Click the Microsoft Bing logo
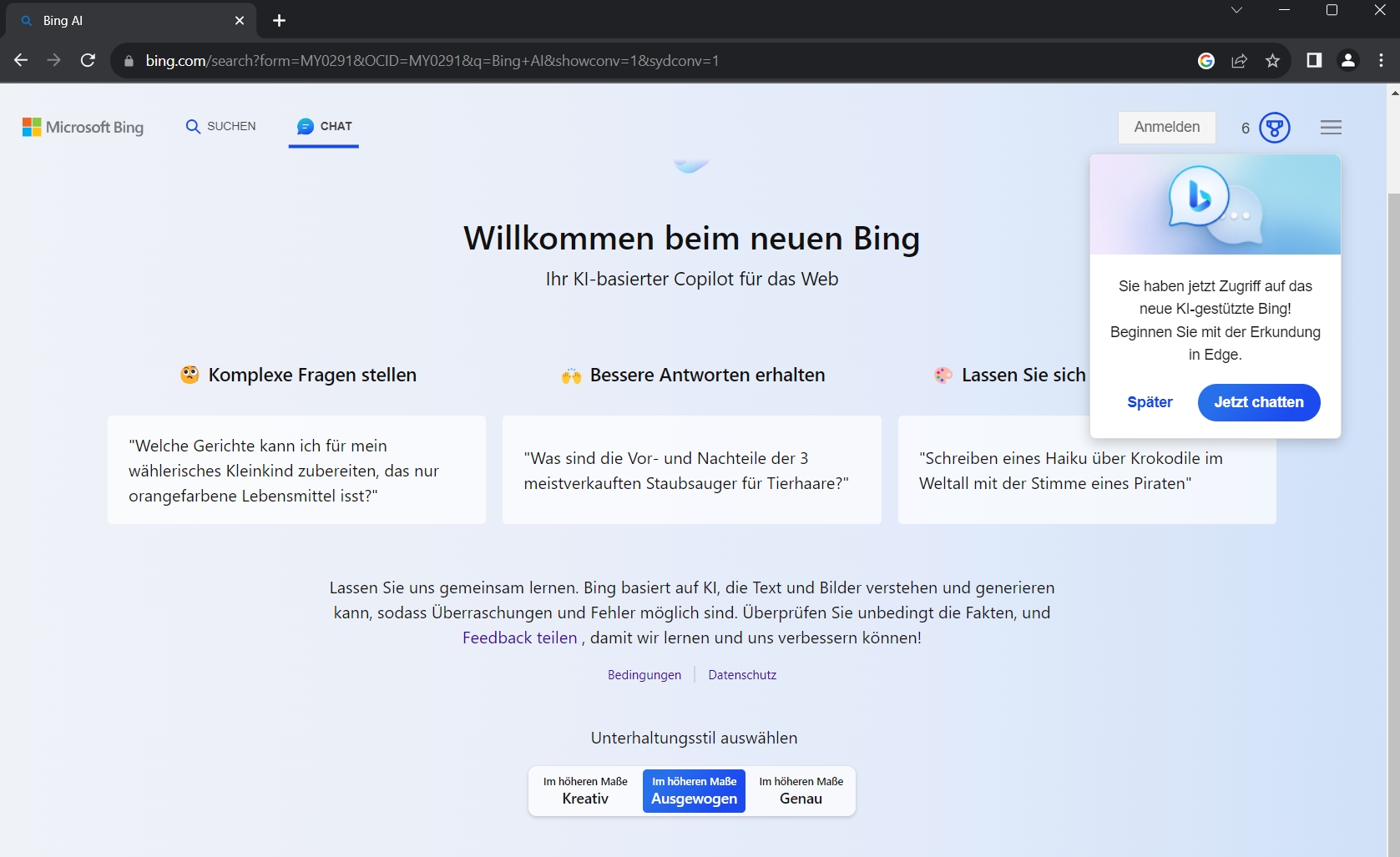Viewport: 1400px width, 857px height. coord(83,127)
